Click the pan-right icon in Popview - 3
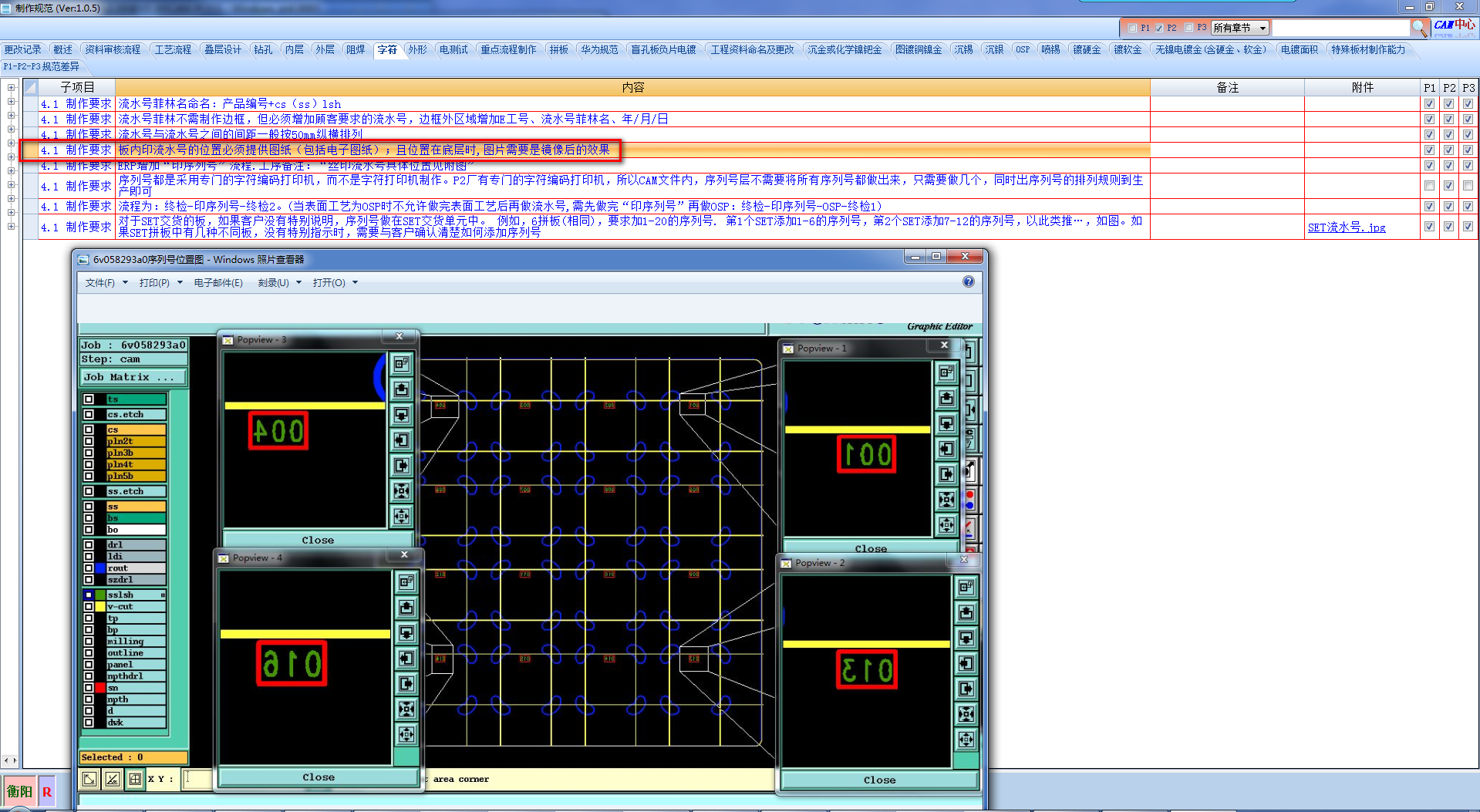 (402, 466)
